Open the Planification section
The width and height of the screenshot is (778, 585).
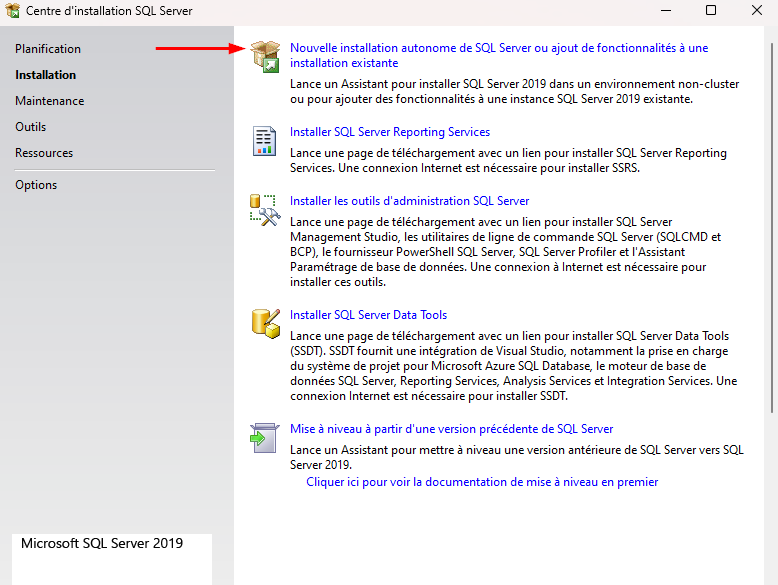point(48,49)
